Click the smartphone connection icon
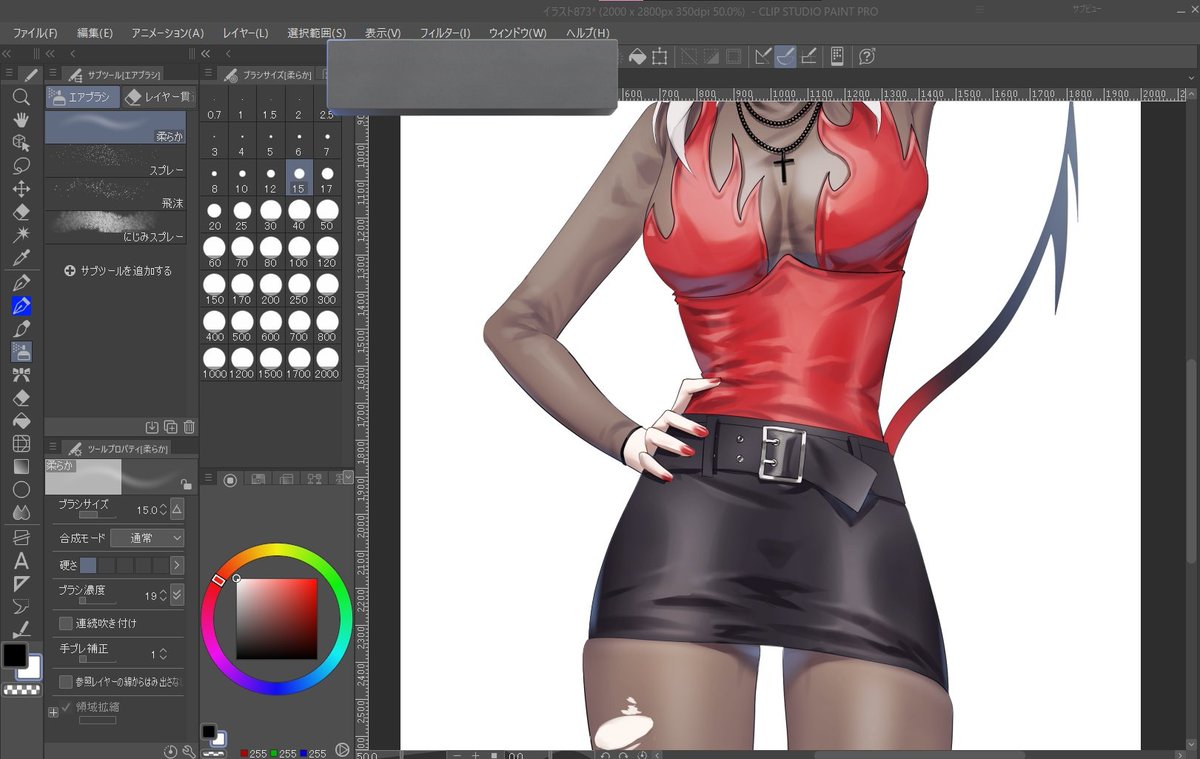 point(838,56)
